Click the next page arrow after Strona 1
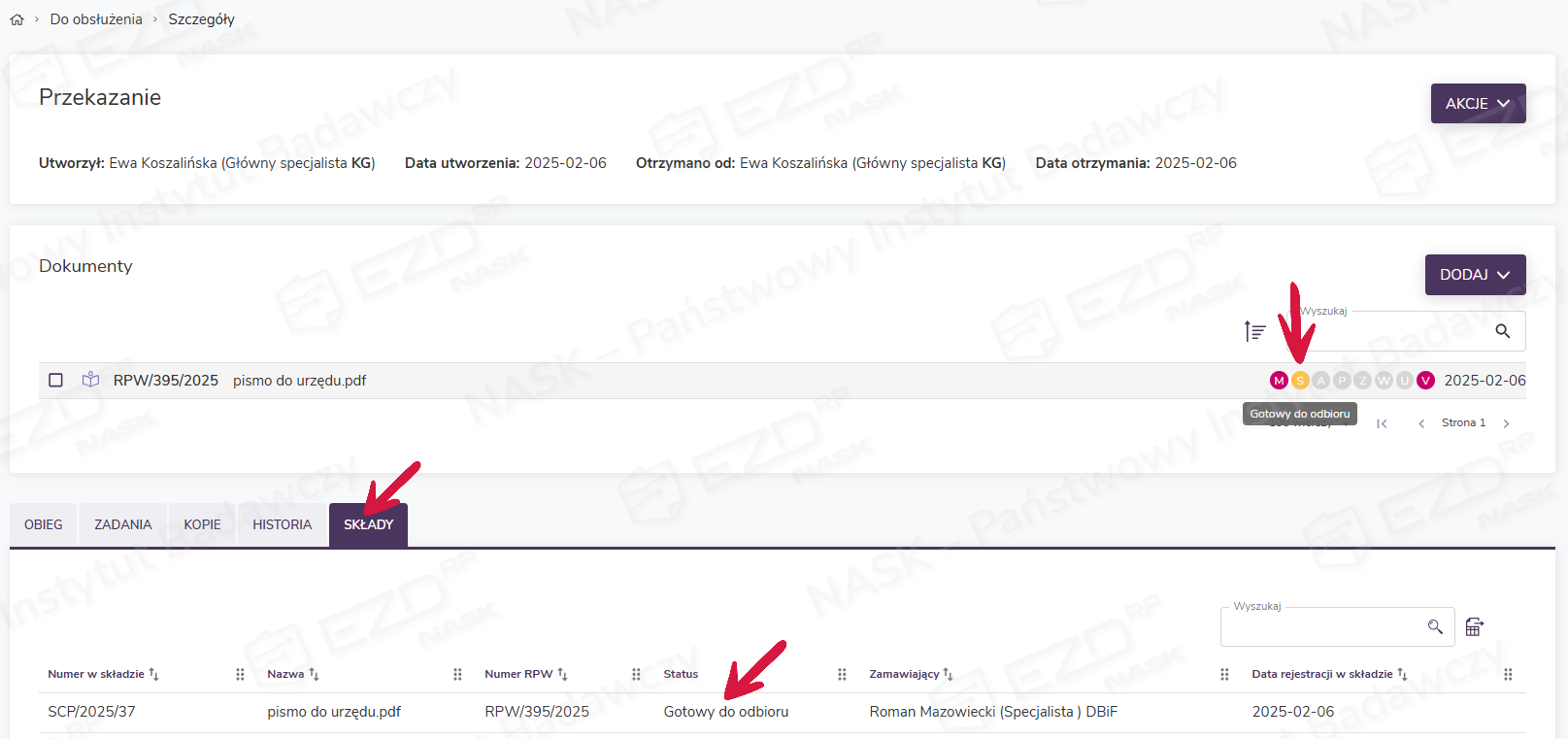This screenshot has width=1568, height=739. point(1506,423)
